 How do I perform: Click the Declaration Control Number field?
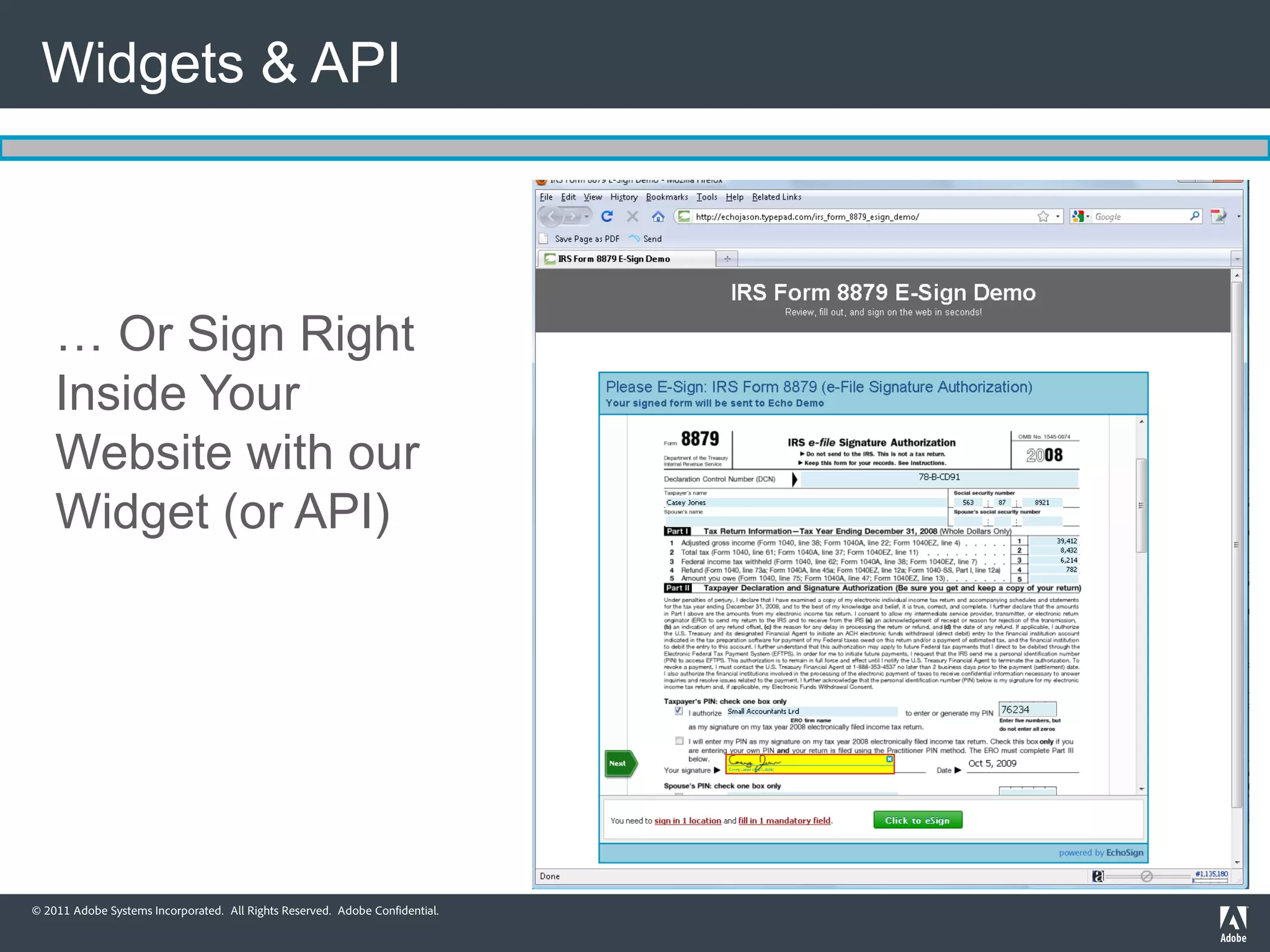(939, 478)
